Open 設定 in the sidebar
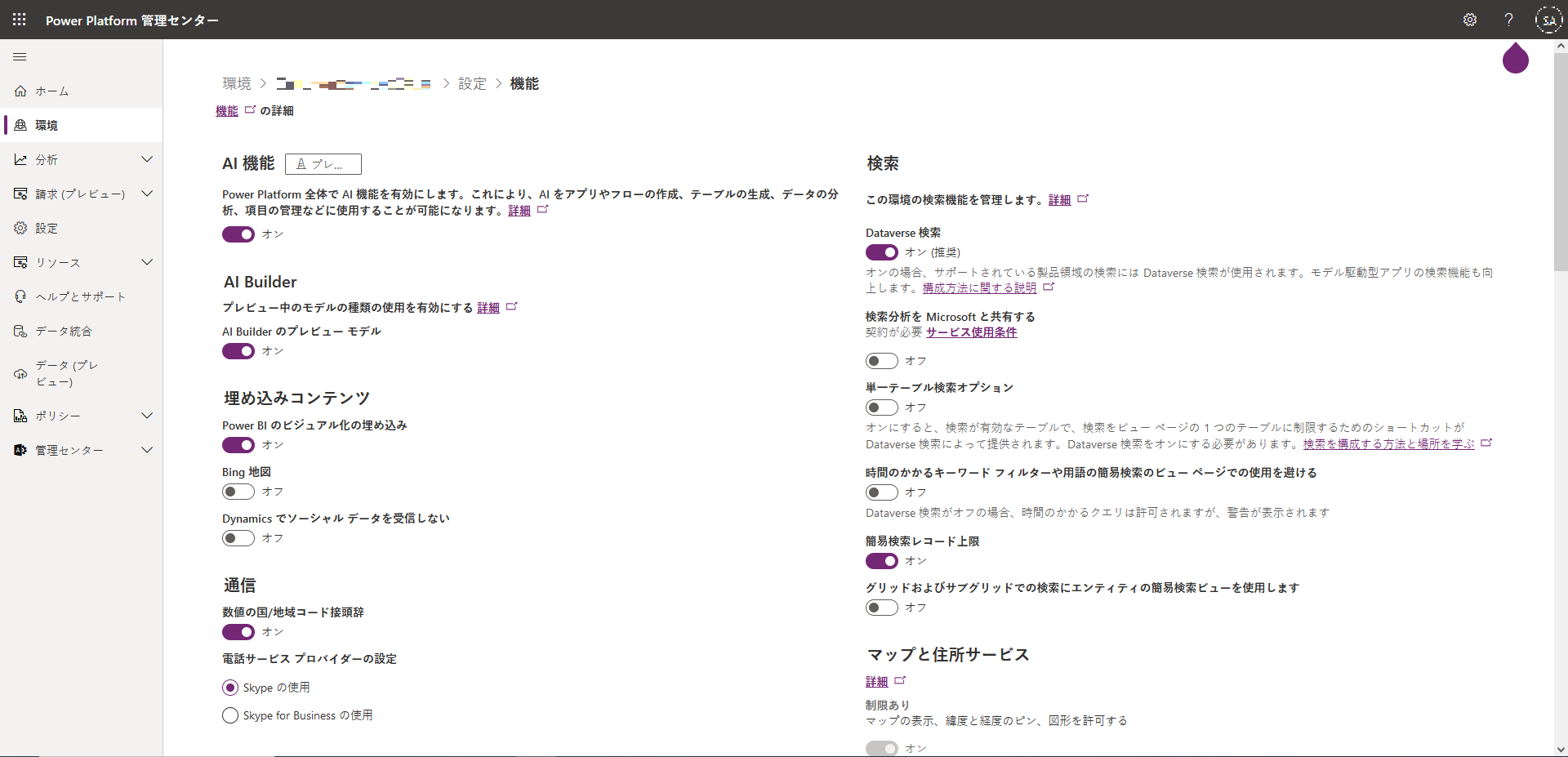1568x757 pixels. coord(82,228)
